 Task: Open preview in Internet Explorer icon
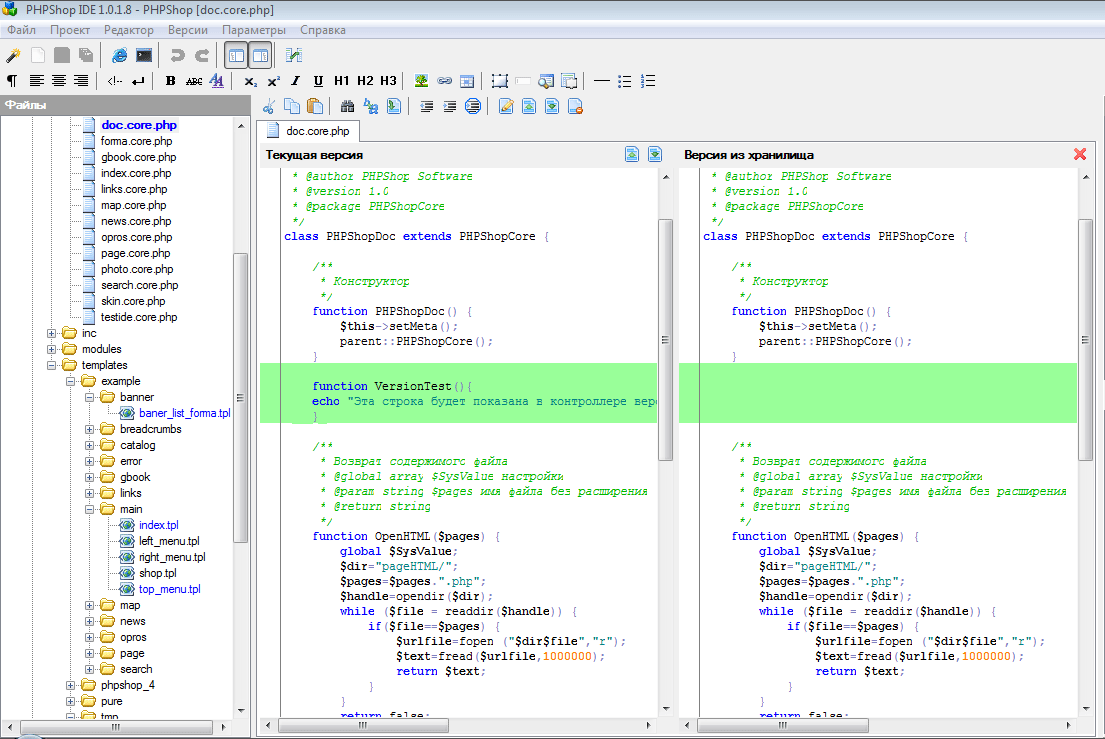(x=120, y=55)
